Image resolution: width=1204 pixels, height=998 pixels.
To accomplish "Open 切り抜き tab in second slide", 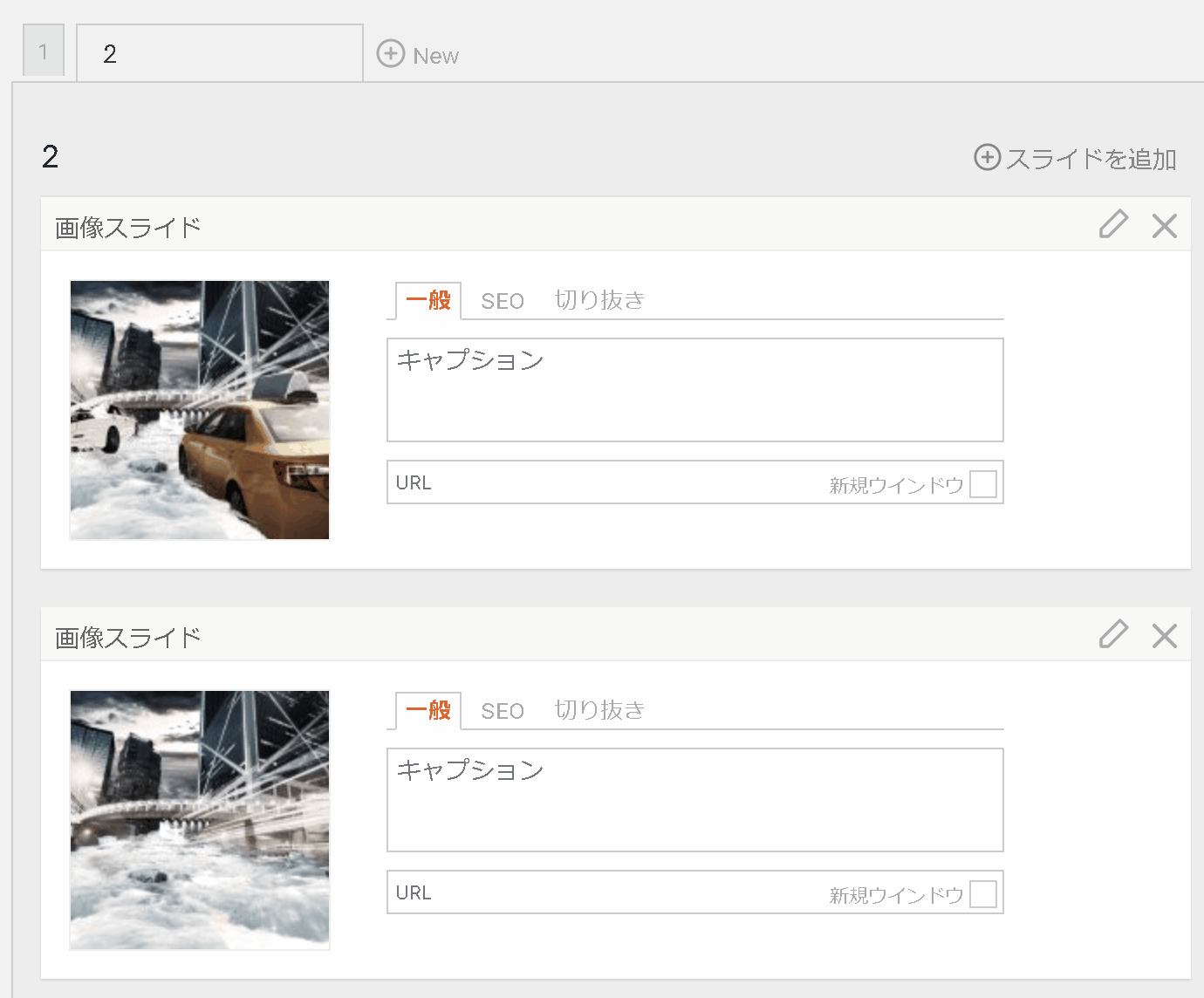I will coord(599,711).
